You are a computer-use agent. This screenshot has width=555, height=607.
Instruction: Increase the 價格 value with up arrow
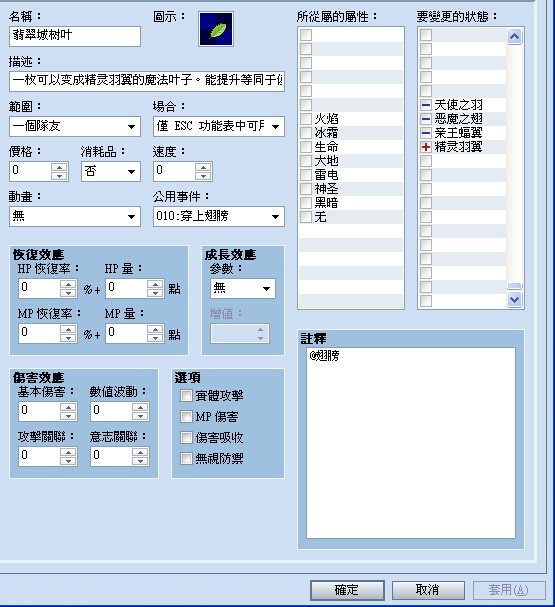point(59,167)
